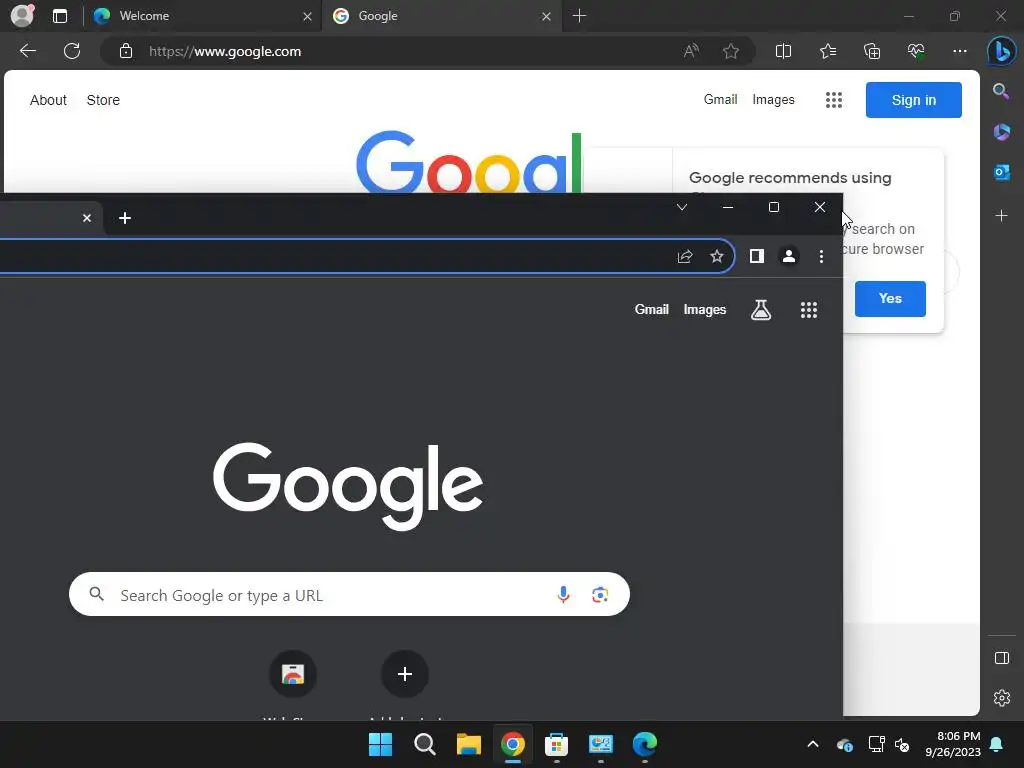The image size is (1024, 768).
Task: Open File Explorer from taskbar
Action: point(469,744)
